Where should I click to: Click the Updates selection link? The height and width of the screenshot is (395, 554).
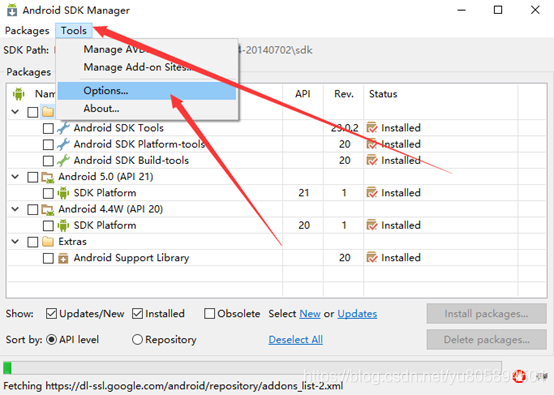357,314
